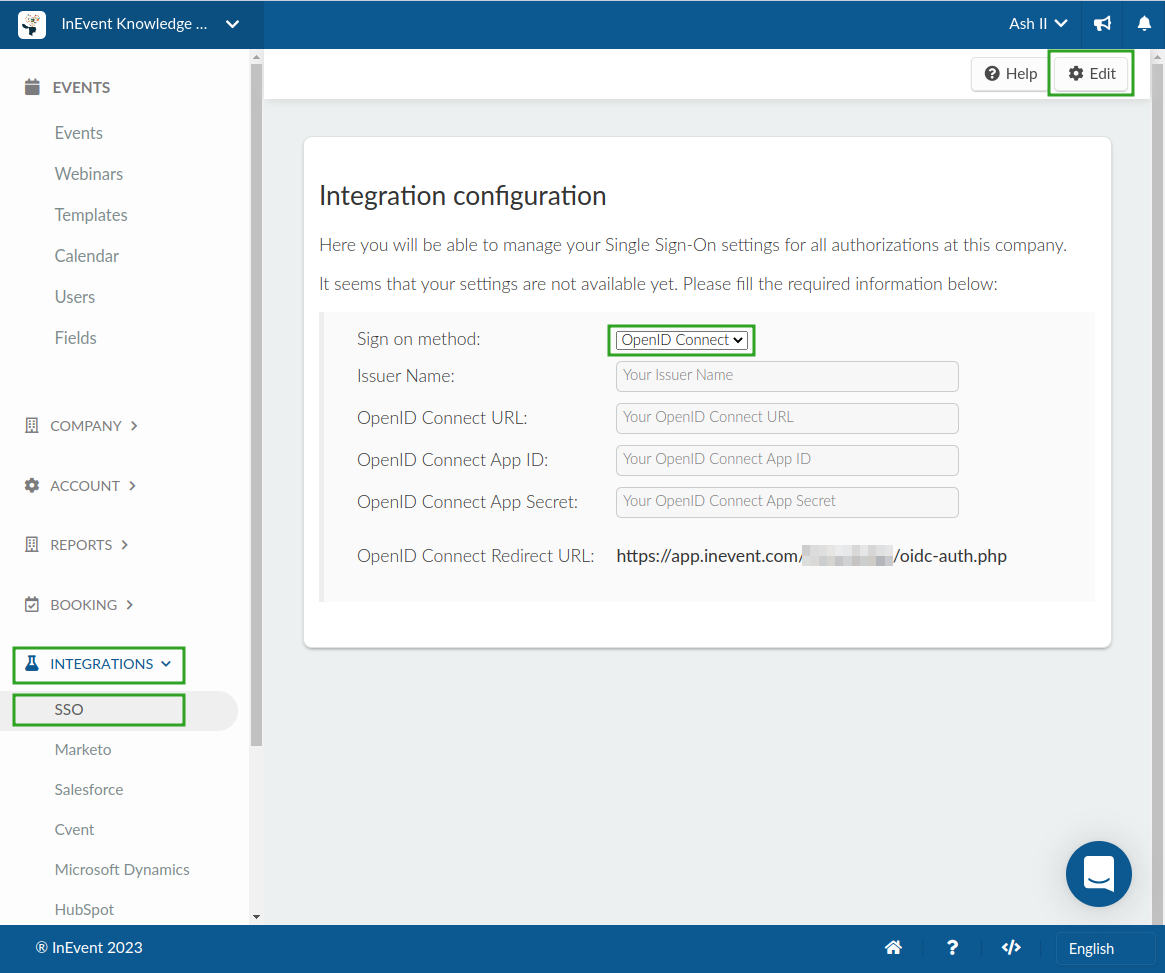The height and width of the screenshot is (973, 1165).
Task: Click the building icon beside COMPANY
Action: tap(31, 426)
